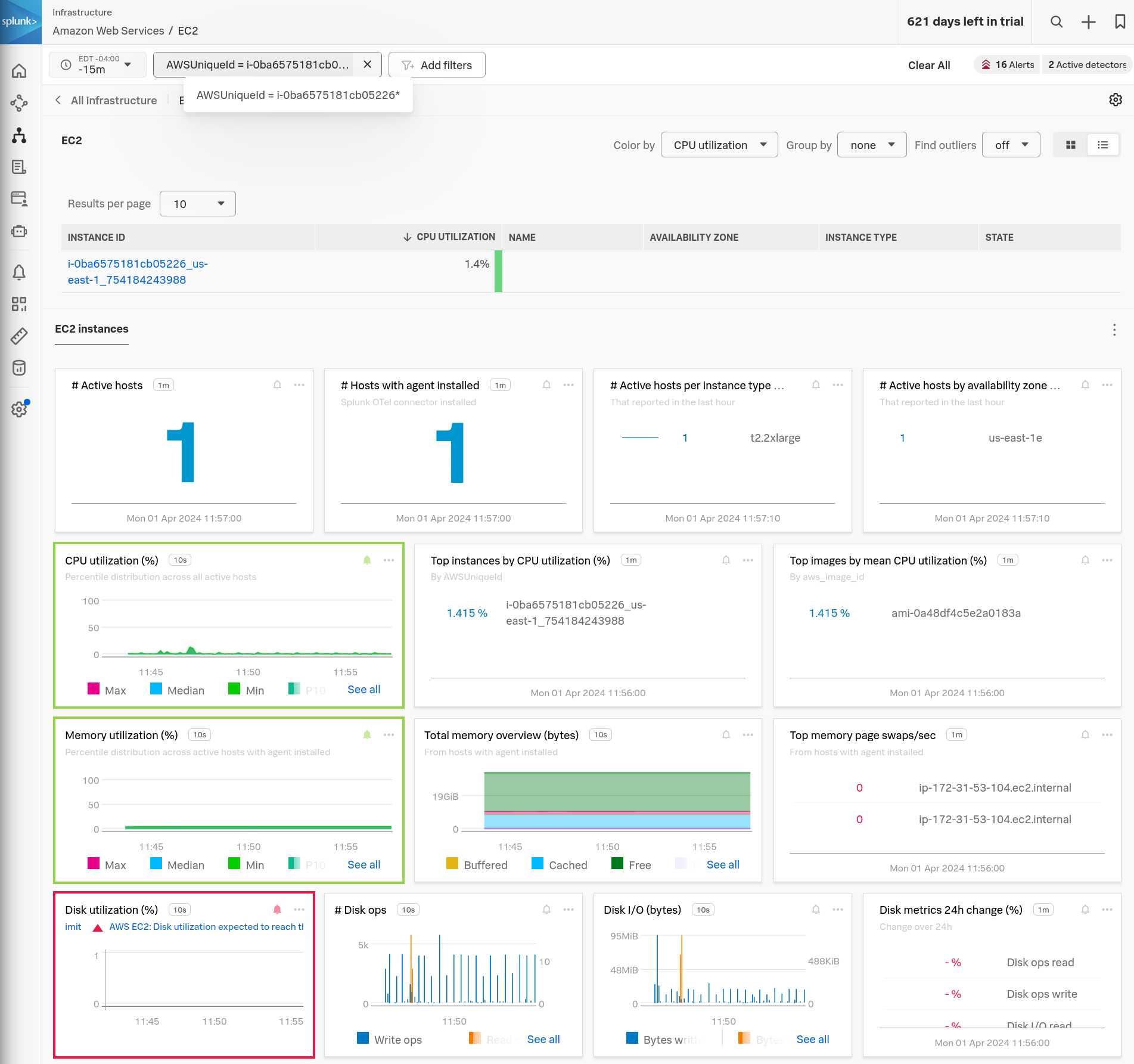Open more options on Disk metrics 24h change
Image resolution: width=1134 pixels, height=1064 pixels.
[x=1107, y=910]
